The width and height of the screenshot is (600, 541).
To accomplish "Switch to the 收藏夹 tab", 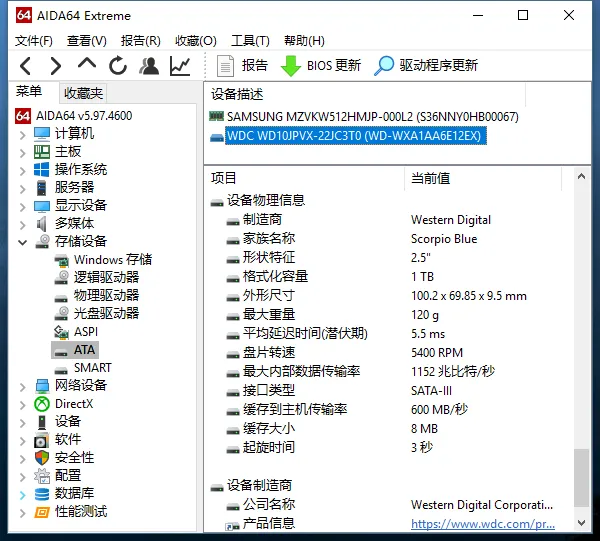I will (83, 93).
